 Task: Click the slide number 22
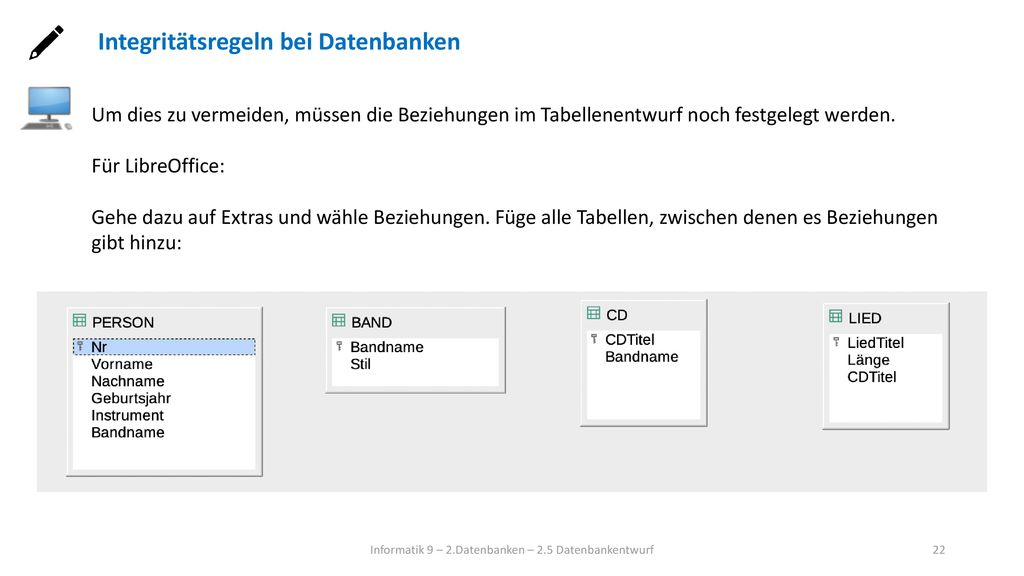[x=938, y=550]
